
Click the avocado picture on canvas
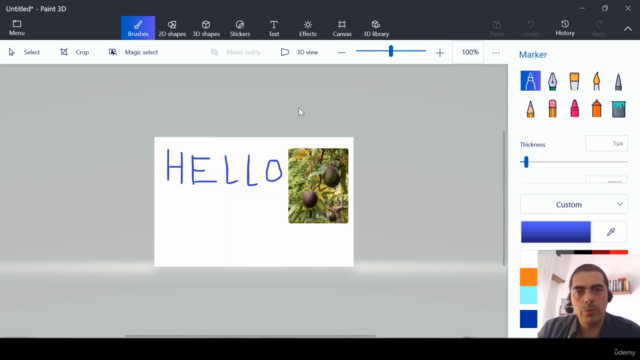pyautogui.click(x=318, y=186)
